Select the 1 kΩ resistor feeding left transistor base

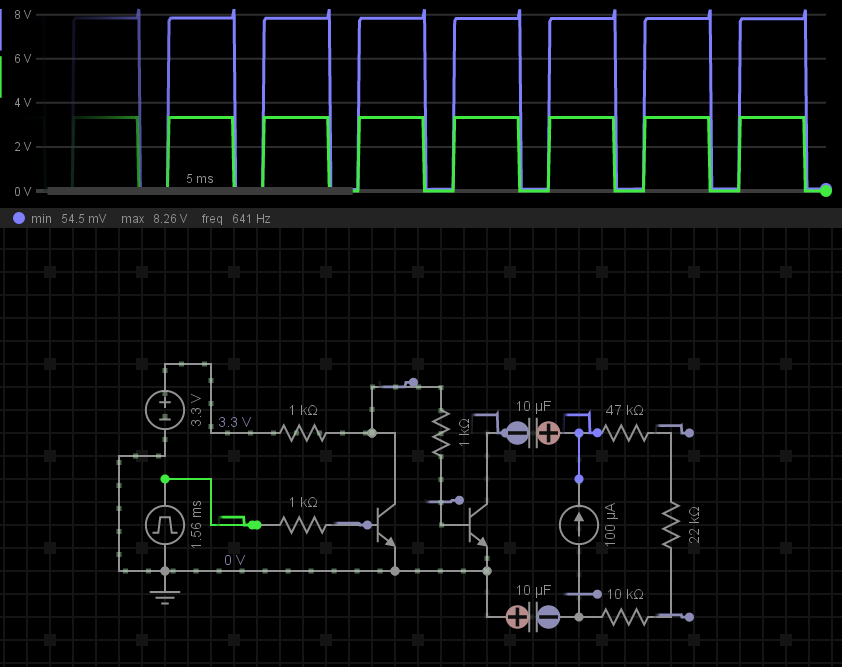tap(303, 525)
